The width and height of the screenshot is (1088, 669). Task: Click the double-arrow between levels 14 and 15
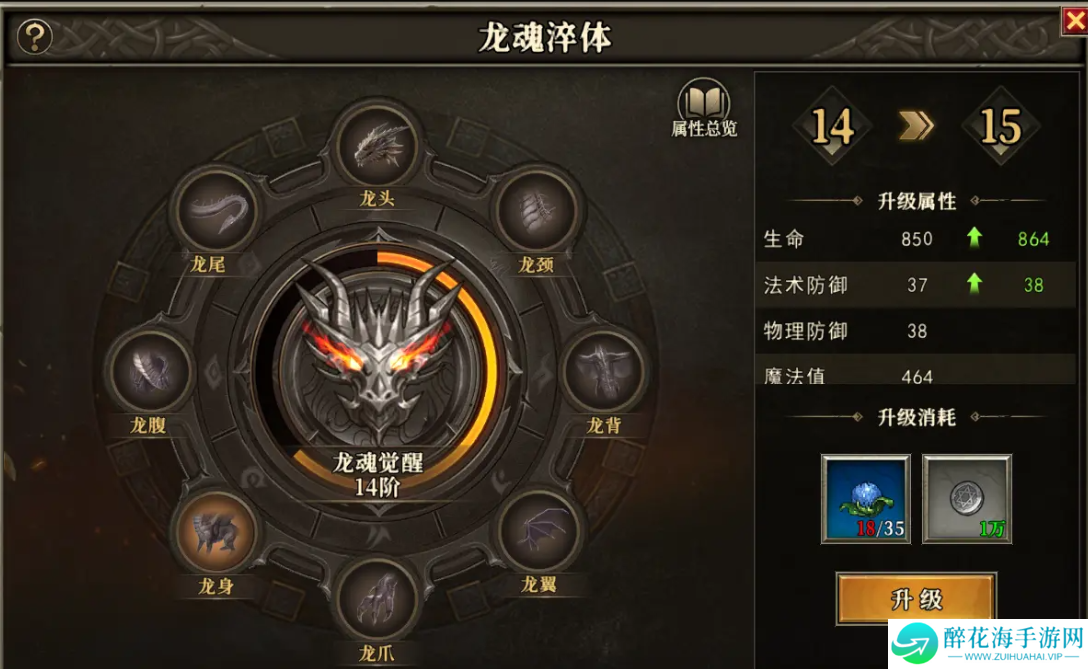(x=916, y=126)
